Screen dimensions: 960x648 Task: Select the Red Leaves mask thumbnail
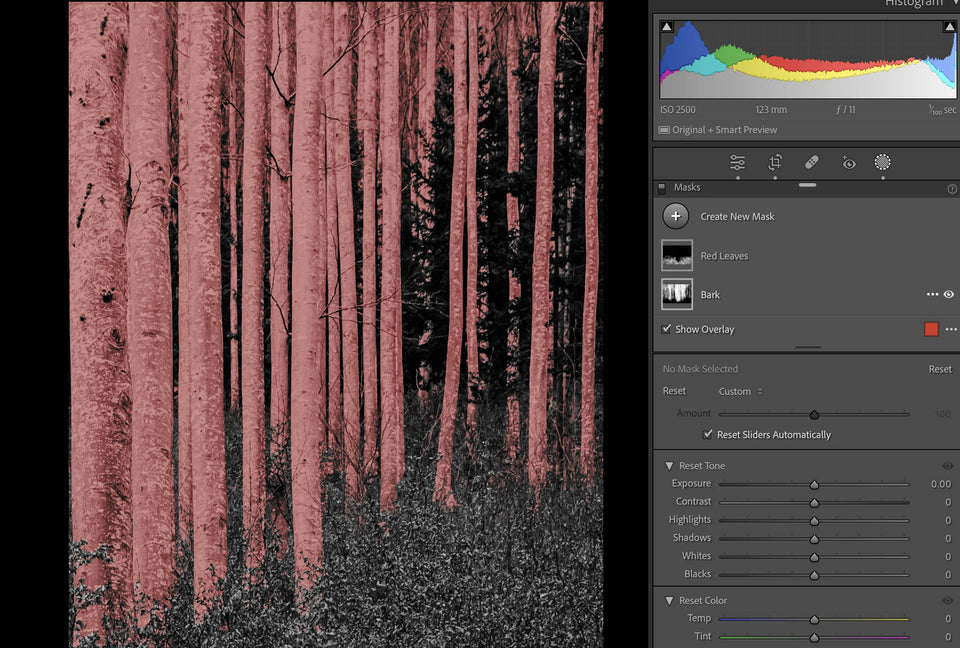(x=677, y=256)
